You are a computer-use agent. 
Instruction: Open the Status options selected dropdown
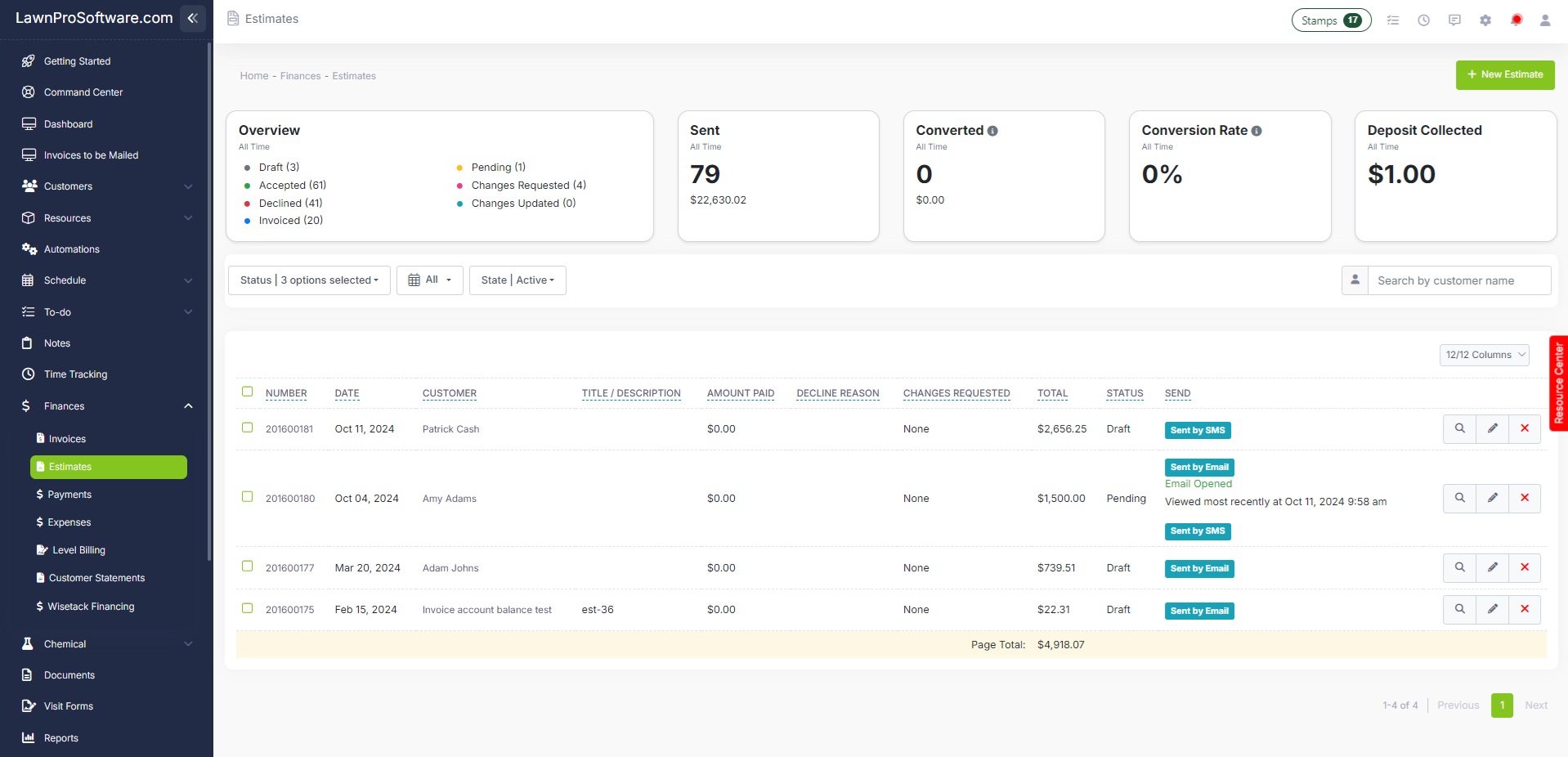309,280
